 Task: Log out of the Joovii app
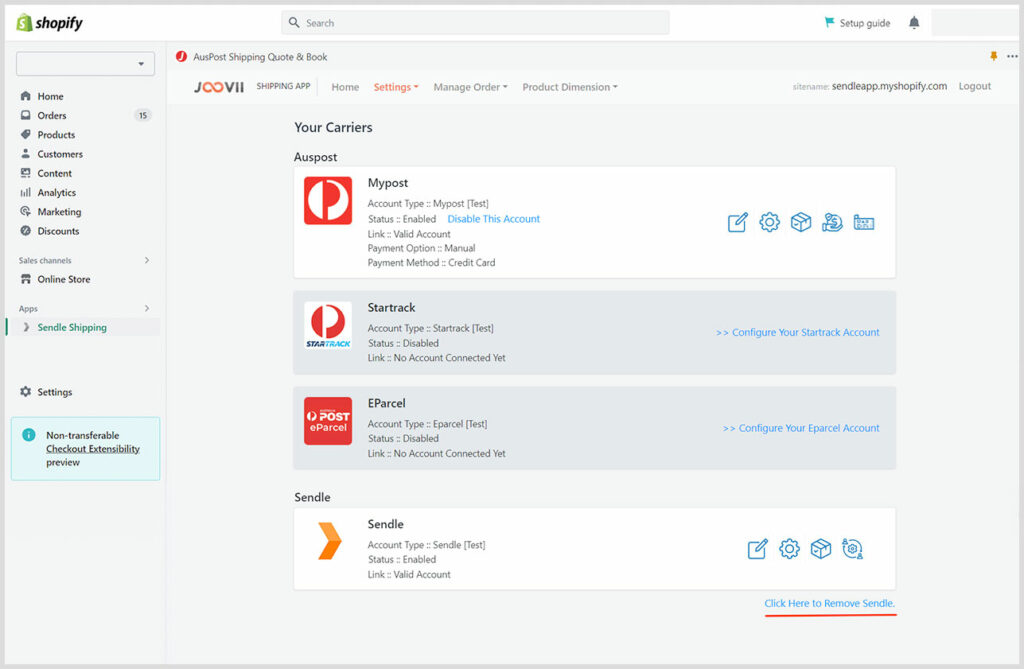tap(974, 86)
